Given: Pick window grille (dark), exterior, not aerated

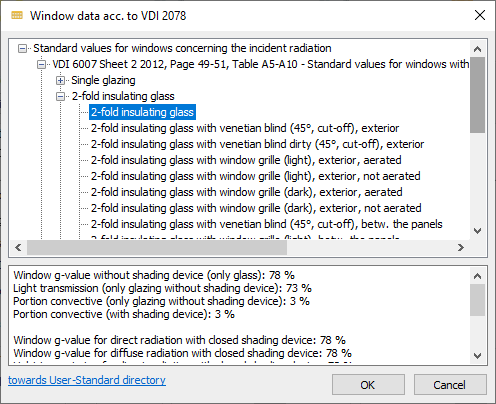Looking at the screenshot, I should (x=256, y=208).
